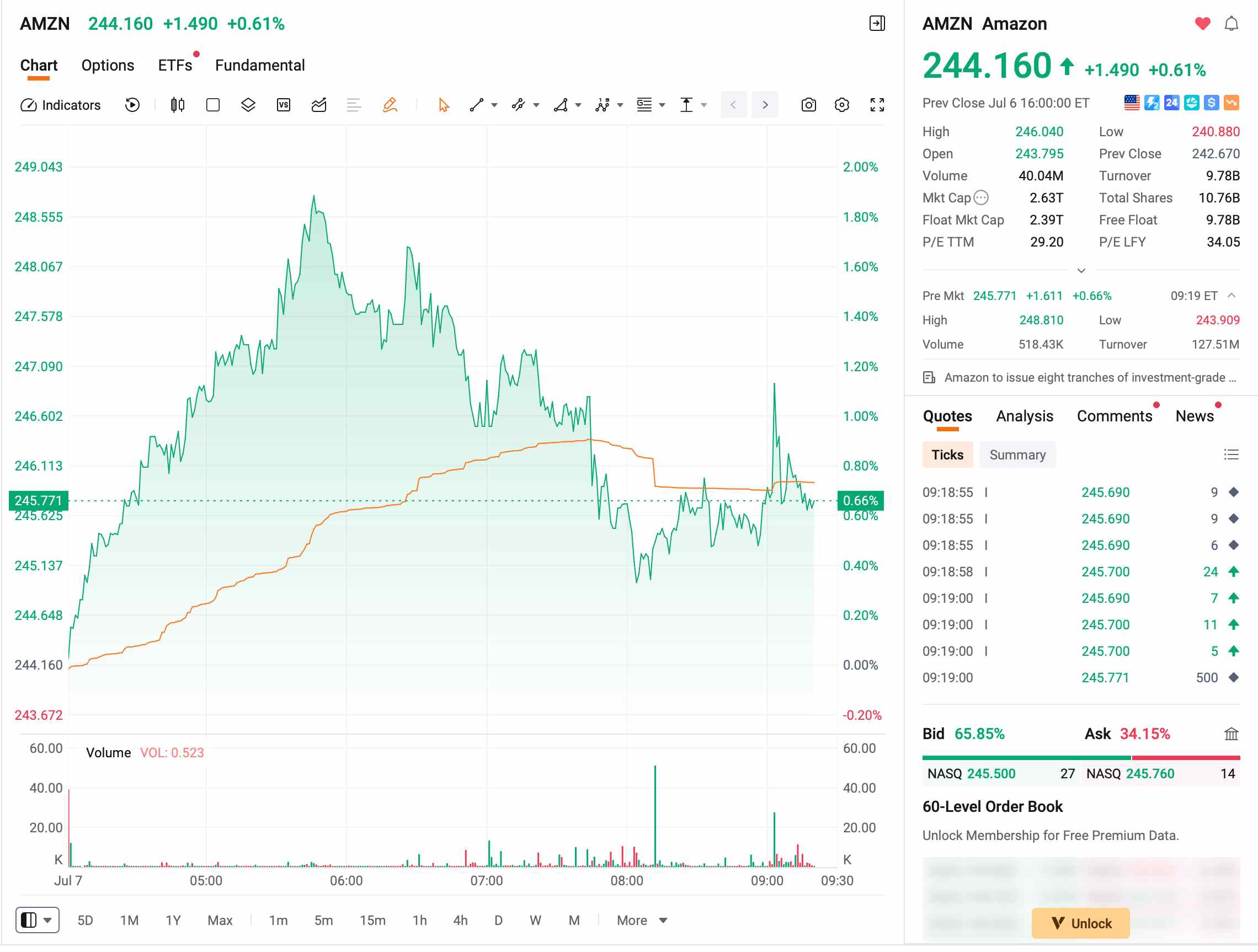1258x952 pixels.
Task: Expand more quote details chevron
Action: (x=1081, y=270)
